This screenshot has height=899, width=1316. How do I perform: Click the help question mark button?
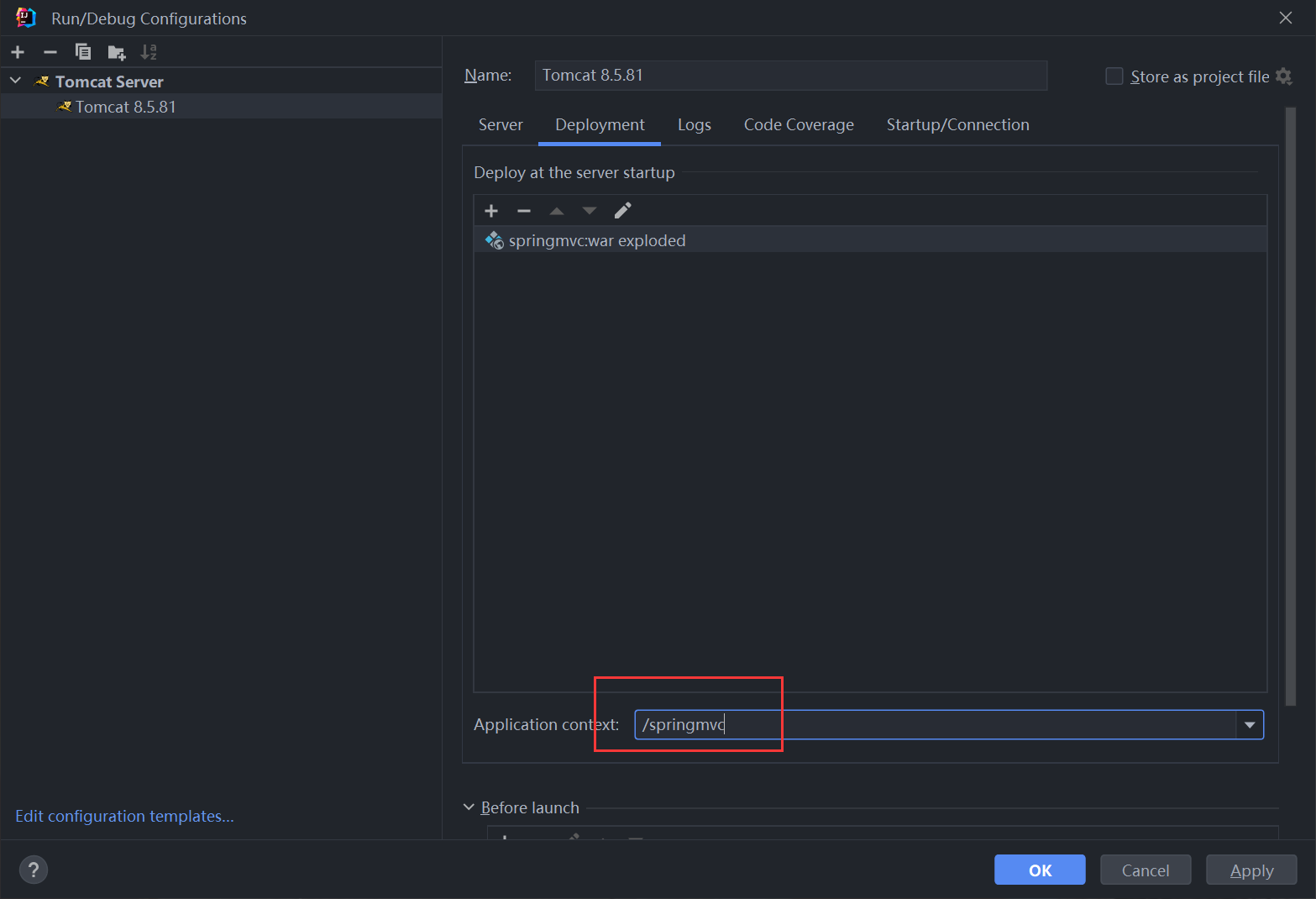[x=34, y=870]
